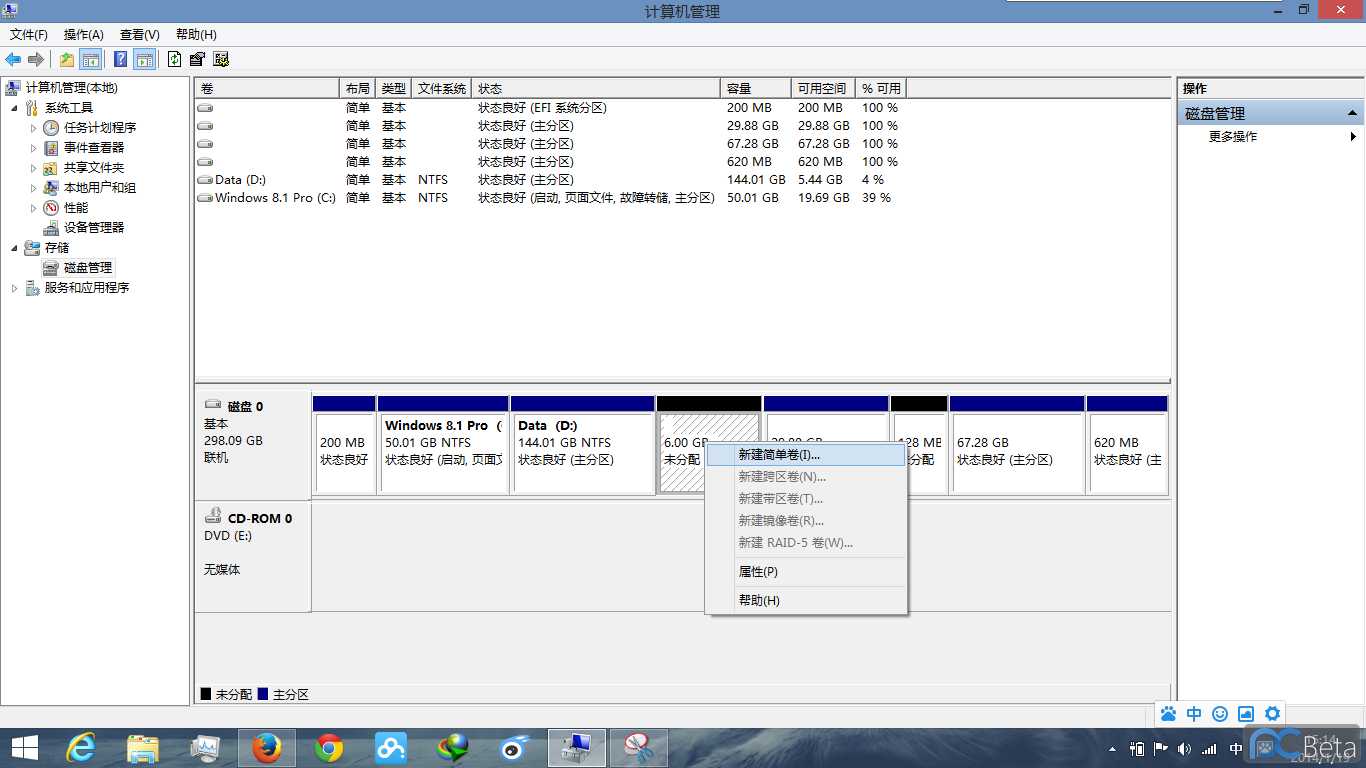This screenshot has height=768, width=1366.
Task: Sort by the 文件系统 column header
Action: tap(442, 89)
